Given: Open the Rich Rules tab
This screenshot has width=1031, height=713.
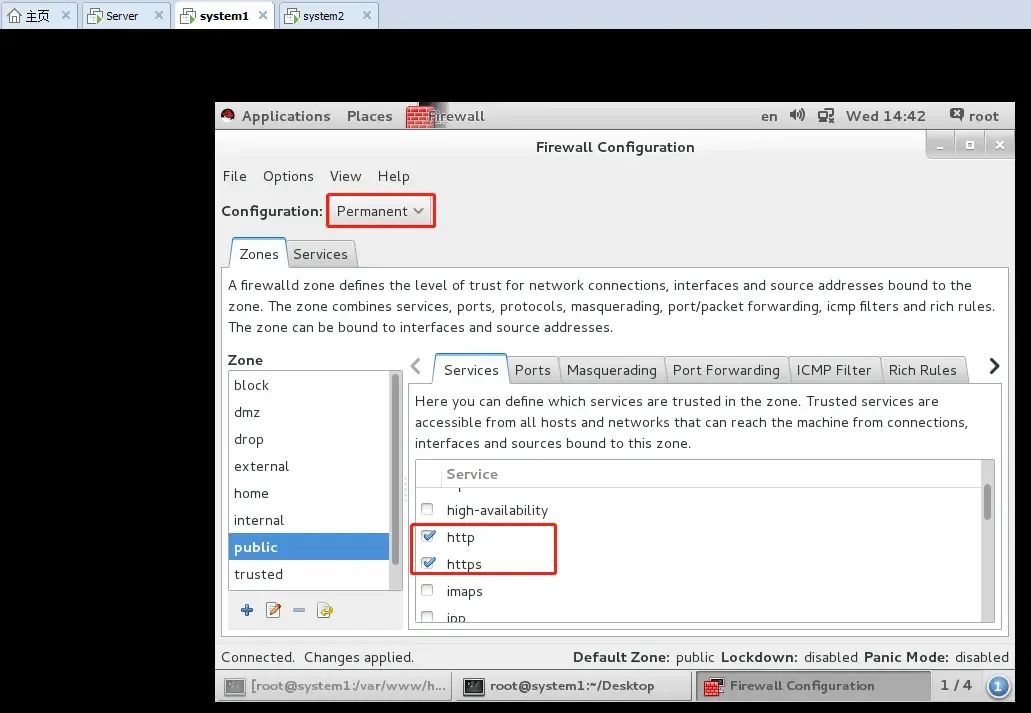Looking at the screenshot, I should [923, 370].
